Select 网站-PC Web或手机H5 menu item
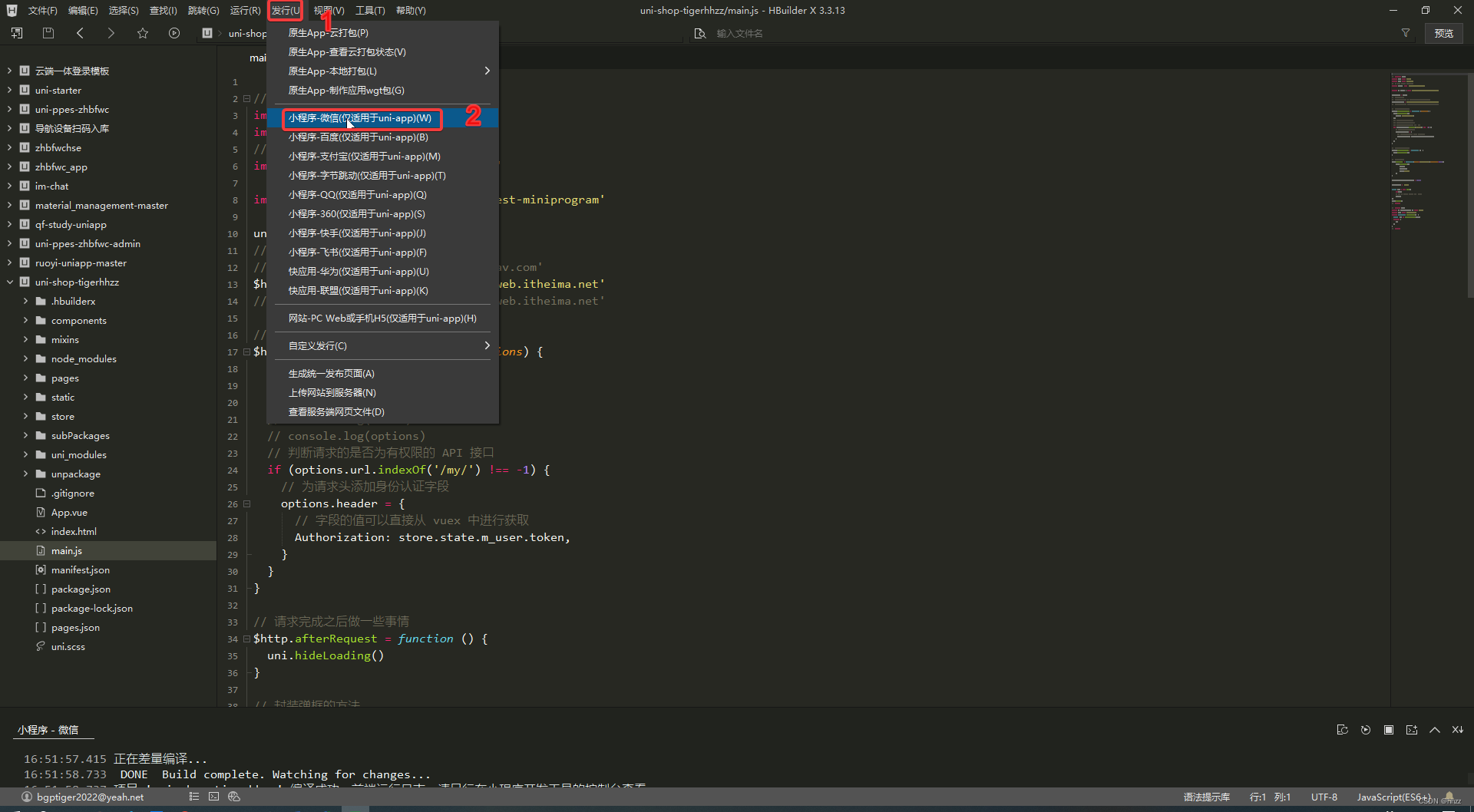Viewport: 1474px width, 812px height. click(x=382, y=318)
